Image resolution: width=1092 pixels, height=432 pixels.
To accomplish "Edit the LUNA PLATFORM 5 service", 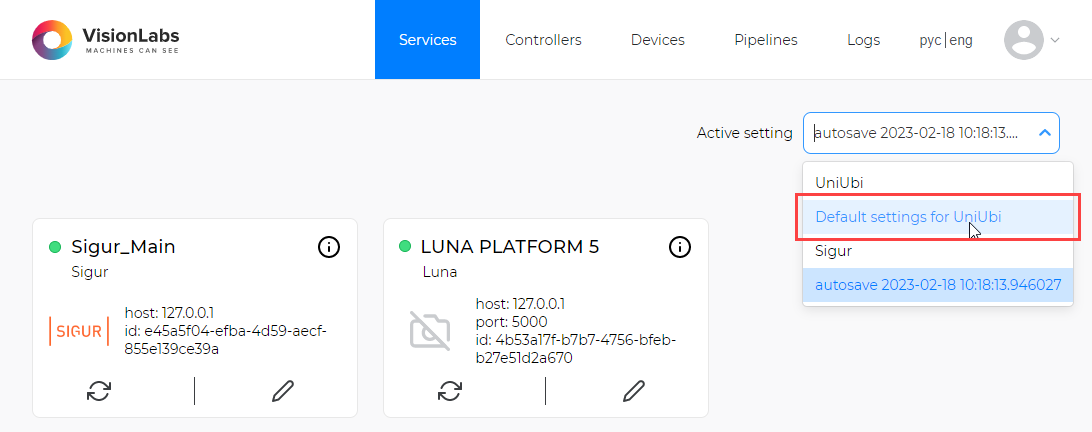I will [x=634, y=391].
